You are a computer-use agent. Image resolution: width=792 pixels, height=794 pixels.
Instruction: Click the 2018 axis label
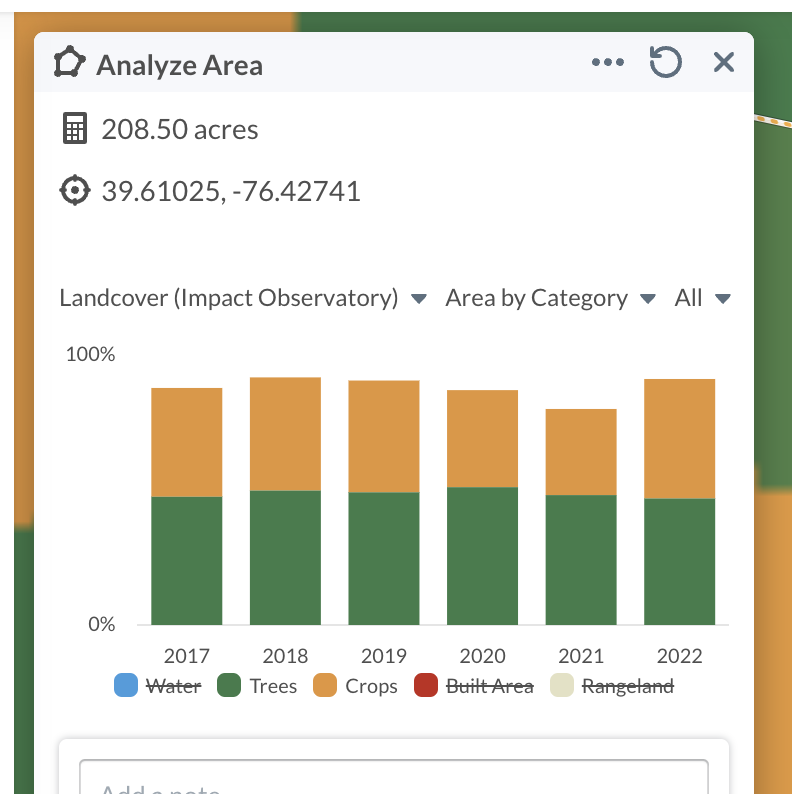point(286,656)
